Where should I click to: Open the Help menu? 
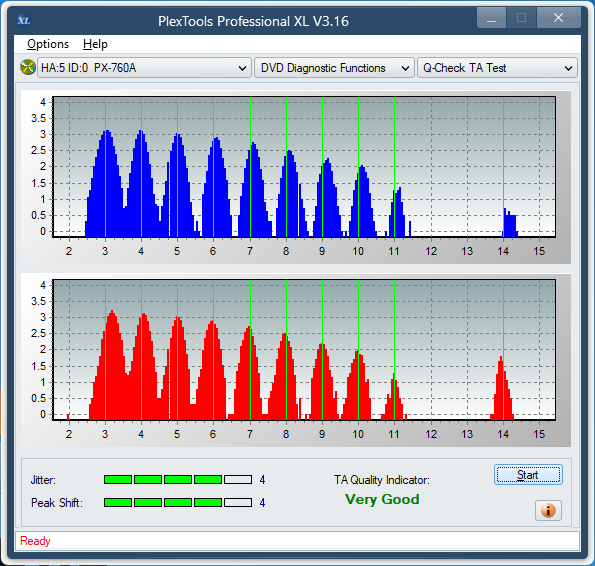point(95,44)
